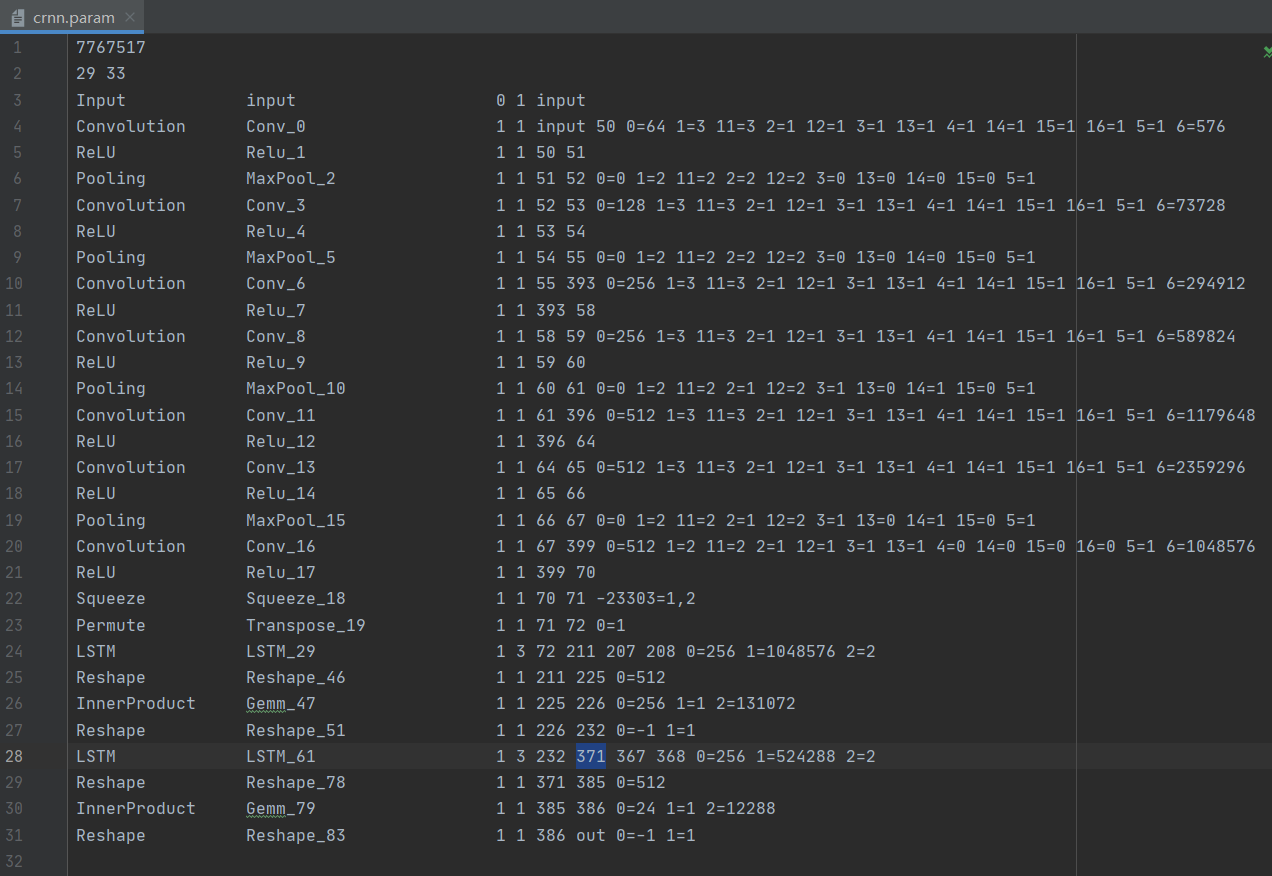
Task: Click line number 28 in the gutter
Action: pos(13,757)
